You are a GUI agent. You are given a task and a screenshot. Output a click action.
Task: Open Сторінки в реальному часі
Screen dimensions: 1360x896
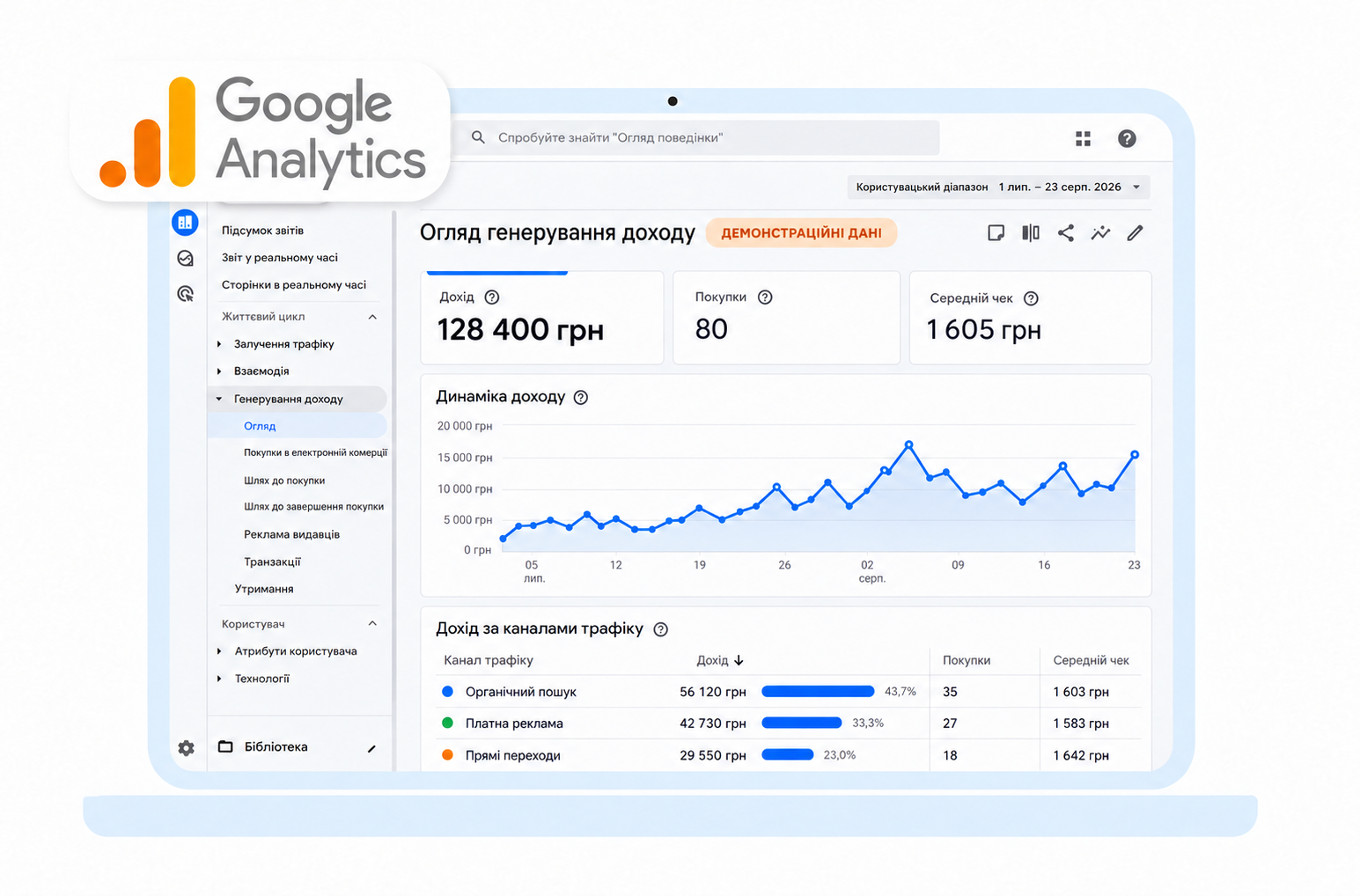(294, 285)
